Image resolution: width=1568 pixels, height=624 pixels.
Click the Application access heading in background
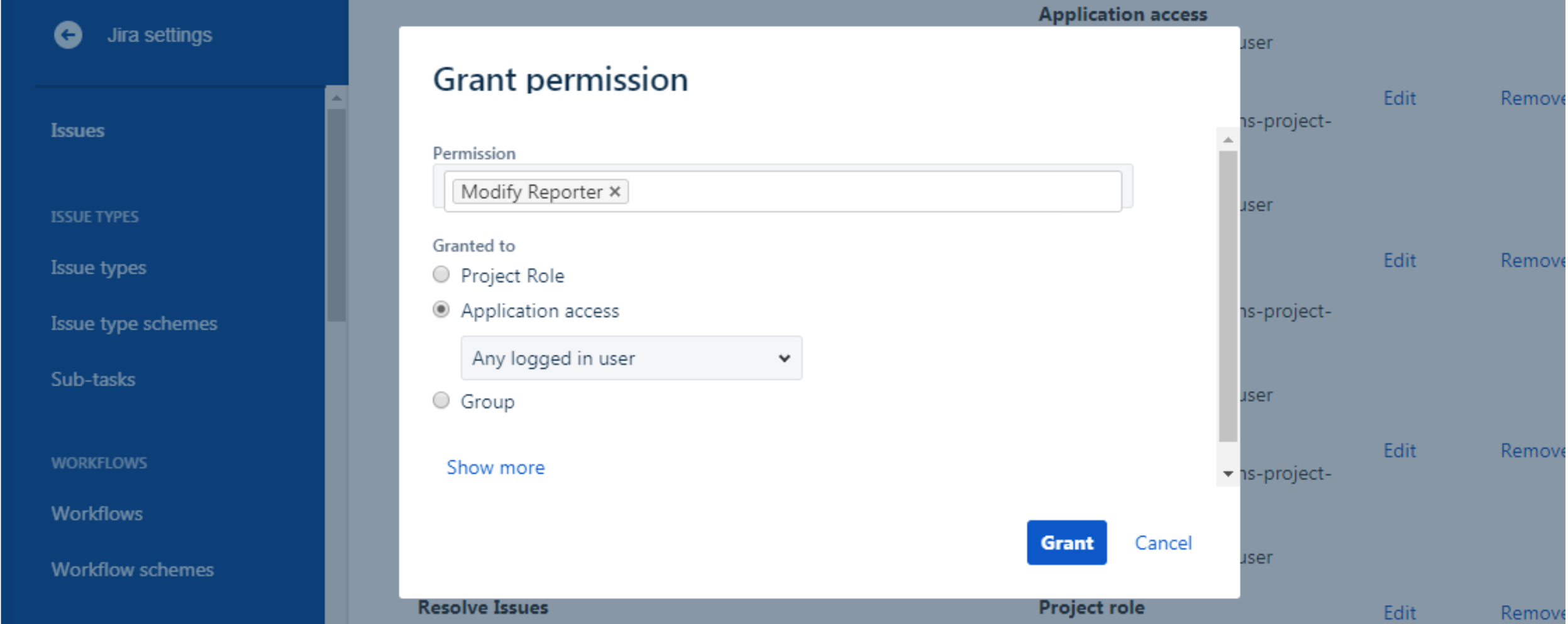1123,14
